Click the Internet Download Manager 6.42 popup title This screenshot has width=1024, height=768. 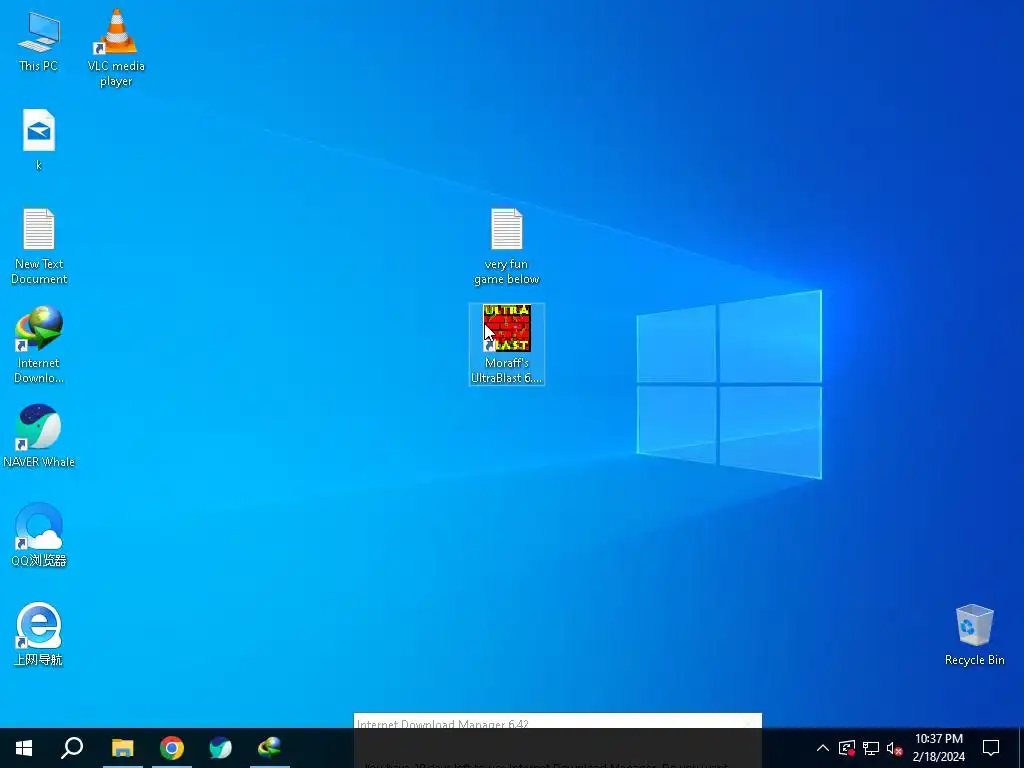click(x=443, y=724)
